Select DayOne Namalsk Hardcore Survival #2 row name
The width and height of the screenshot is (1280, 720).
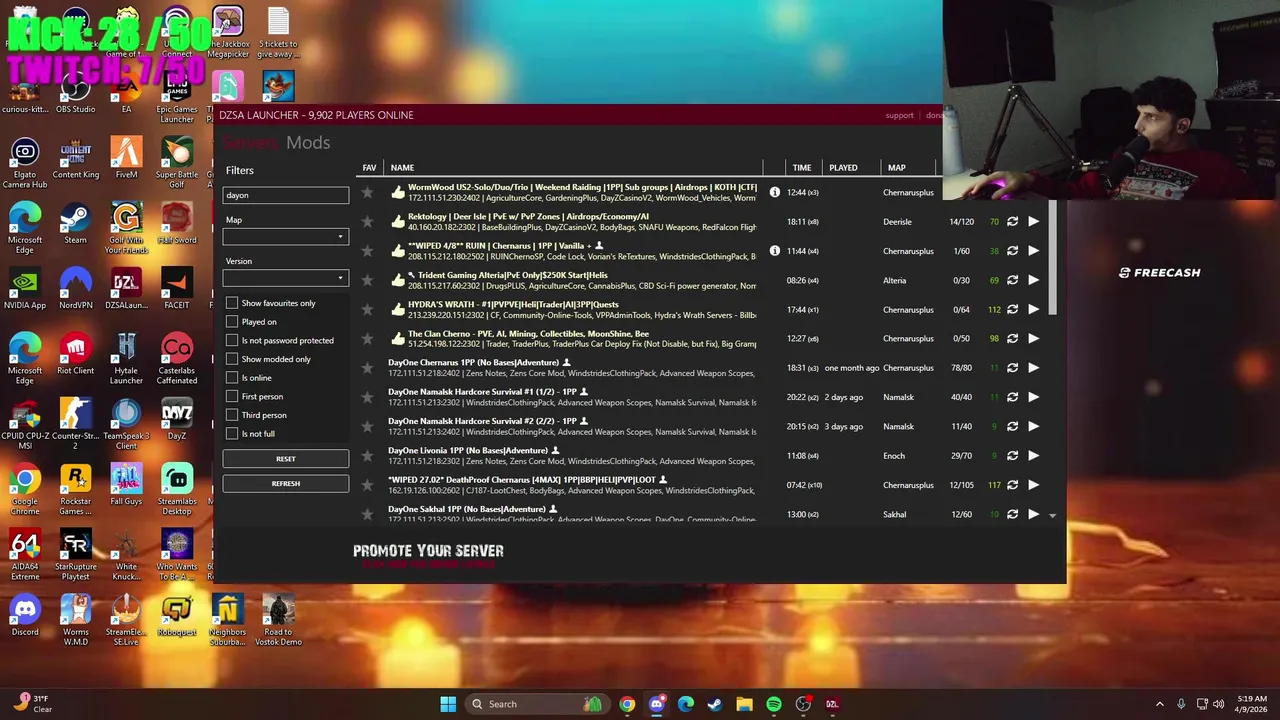coord(482,421)
